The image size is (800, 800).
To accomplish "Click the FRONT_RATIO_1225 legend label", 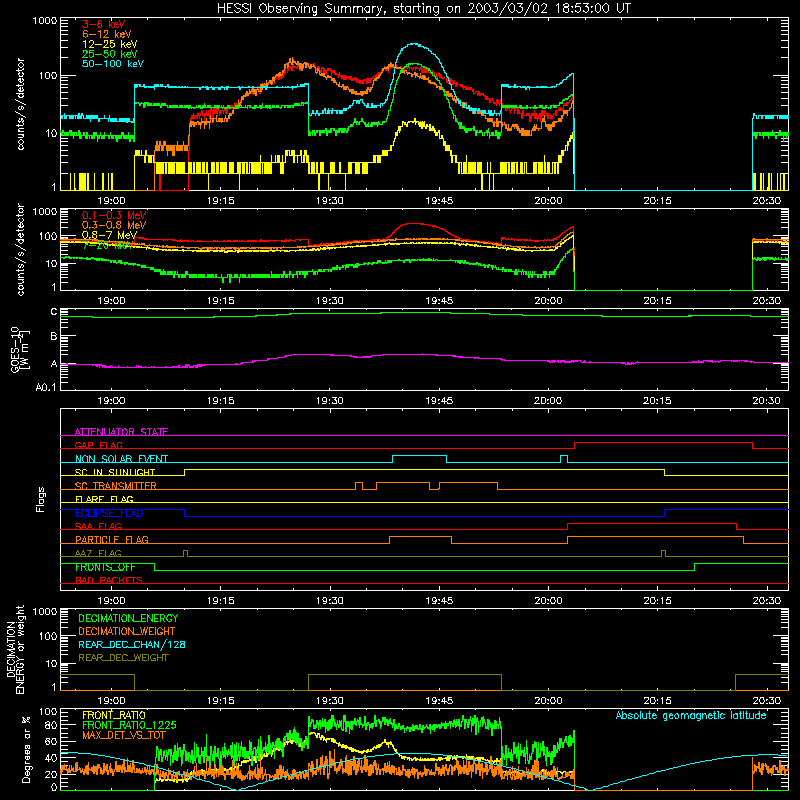I will point(129,725).
